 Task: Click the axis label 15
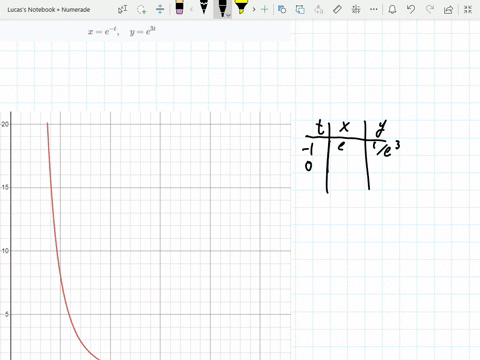pos(5,187)
